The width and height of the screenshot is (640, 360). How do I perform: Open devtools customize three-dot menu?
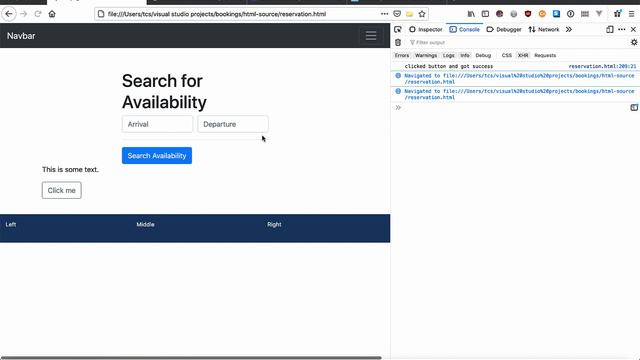point(622,29)
